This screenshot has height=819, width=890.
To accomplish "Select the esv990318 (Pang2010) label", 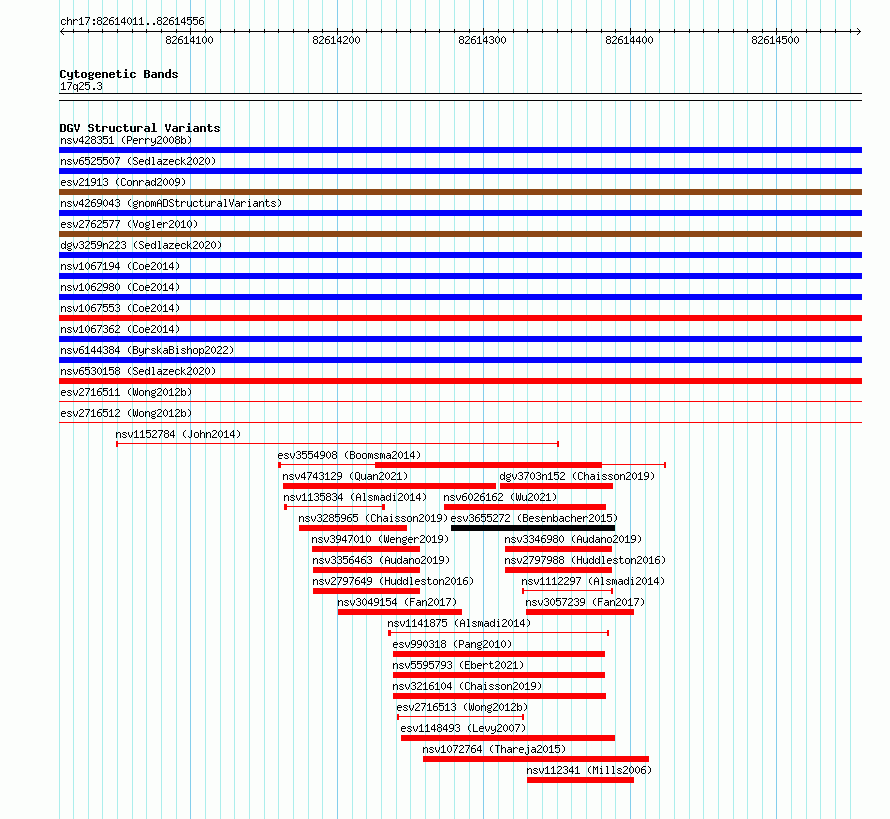I will coord(452,644).
